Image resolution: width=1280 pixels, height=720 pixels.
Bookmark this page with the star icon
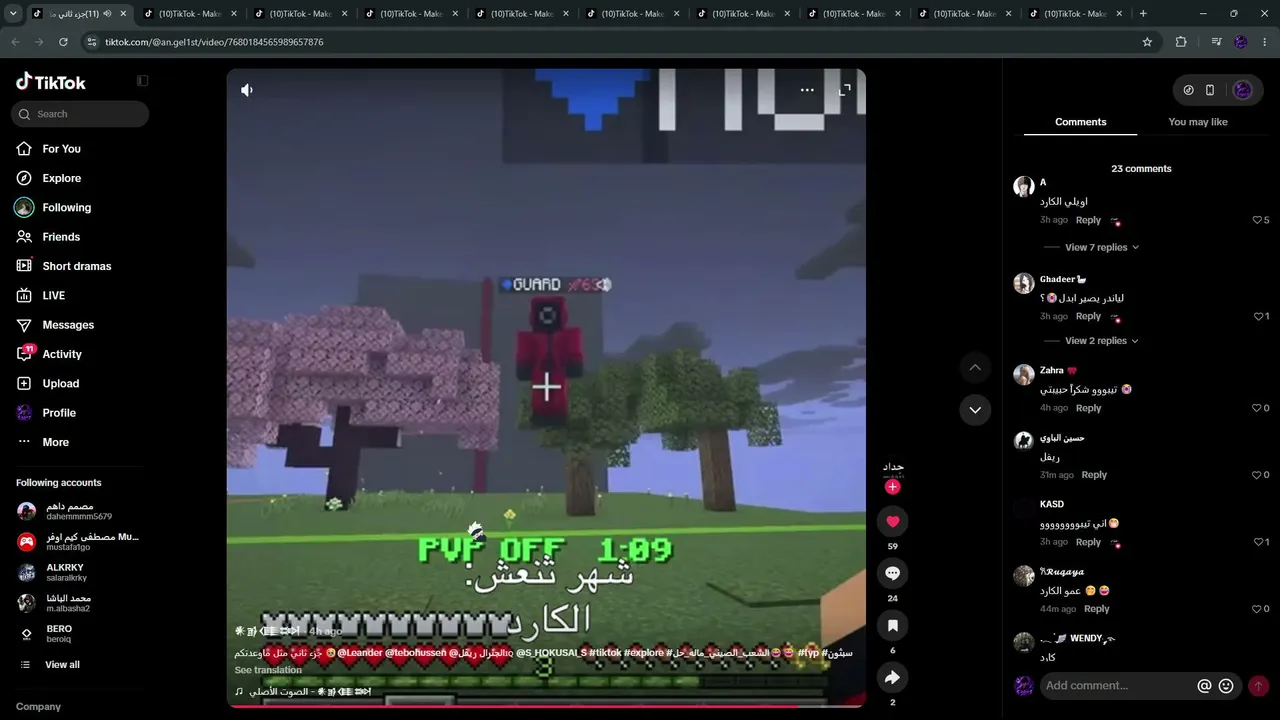click(x=1147, y=42)
